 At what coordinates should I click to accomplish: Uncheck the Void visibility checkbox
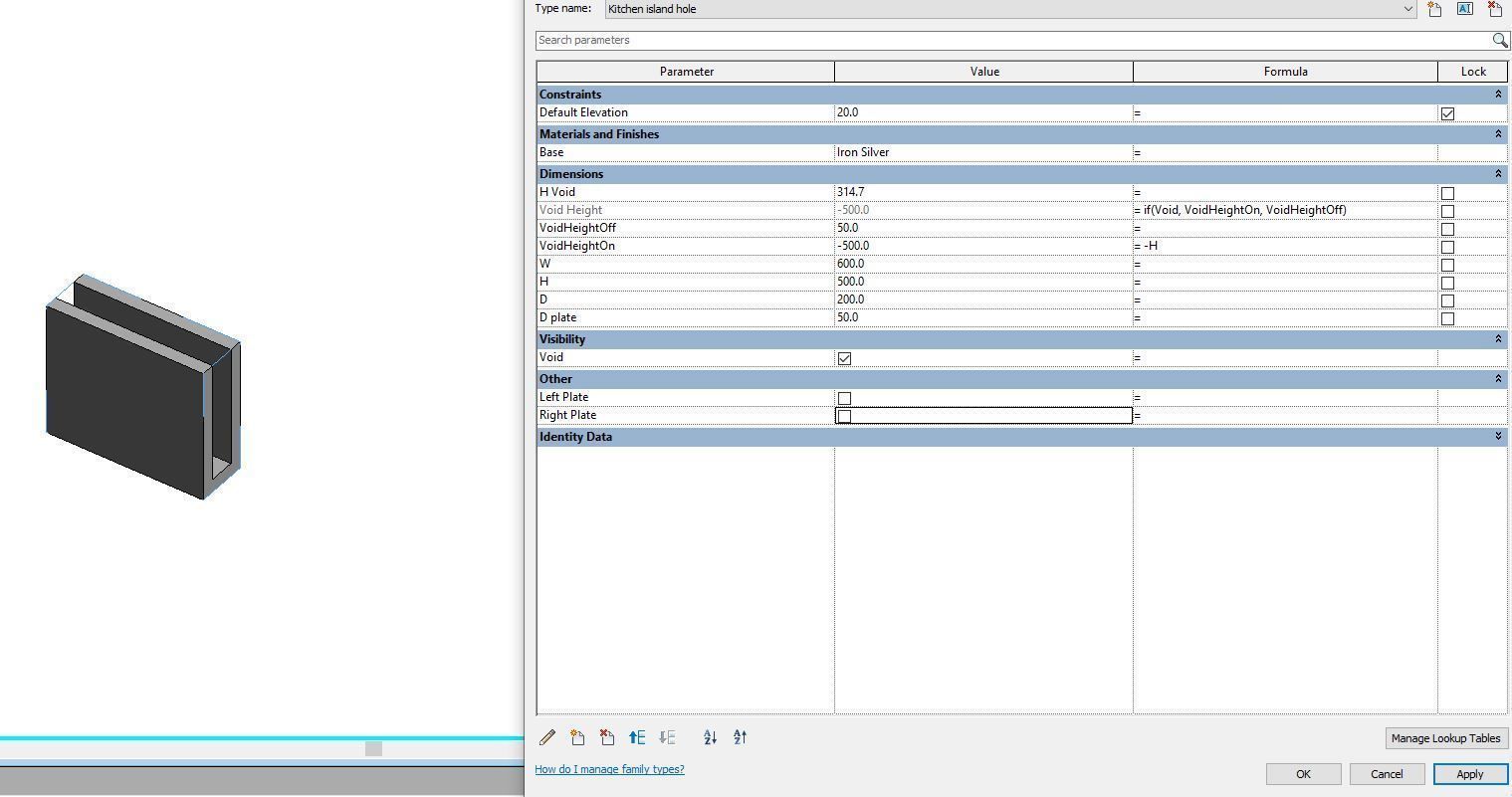tap(844, 358)
